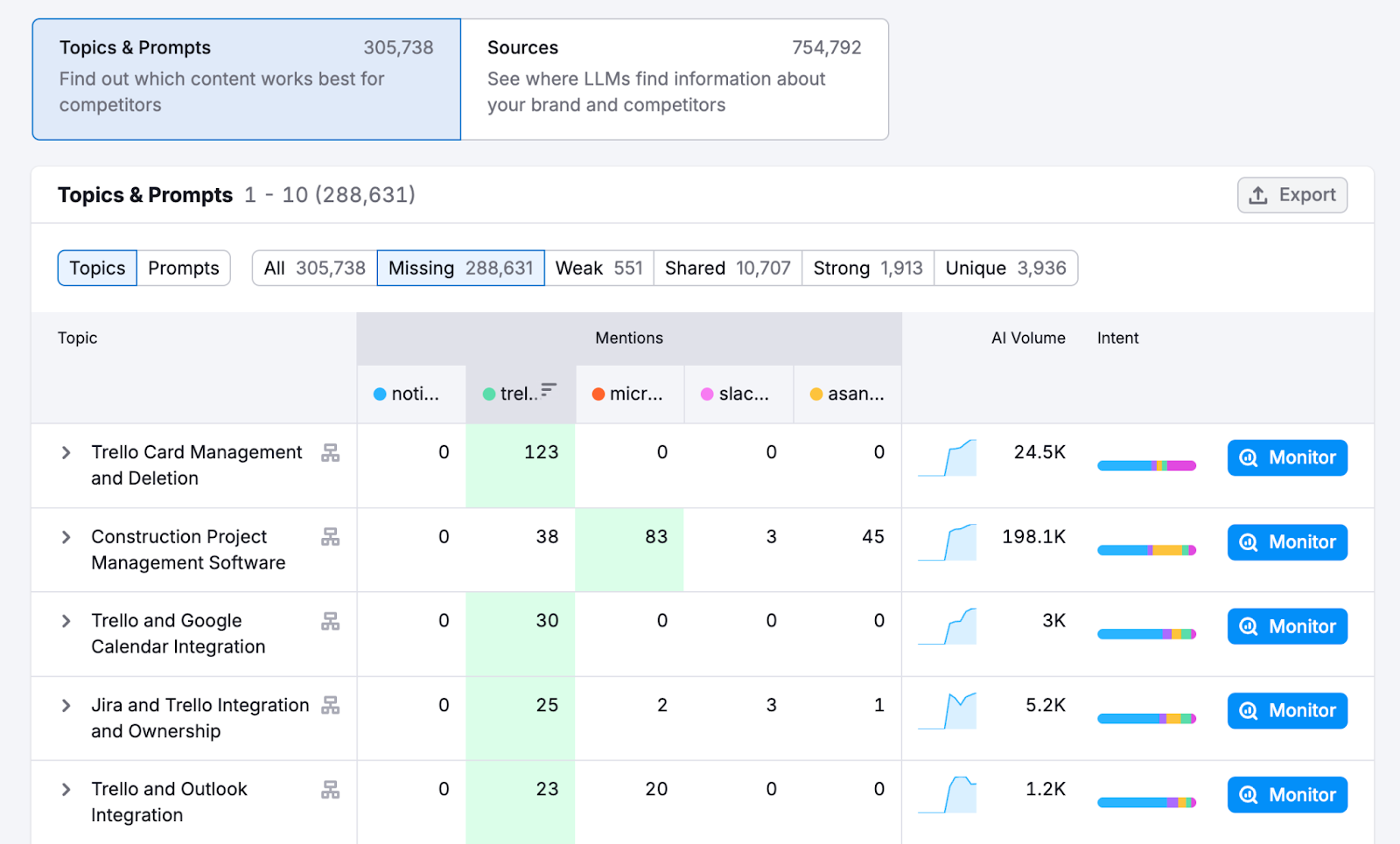The width and height of the screenshot is (1400, 844).
Task: Expand Trello and Outlook Integration row
Action: (66, 790)
